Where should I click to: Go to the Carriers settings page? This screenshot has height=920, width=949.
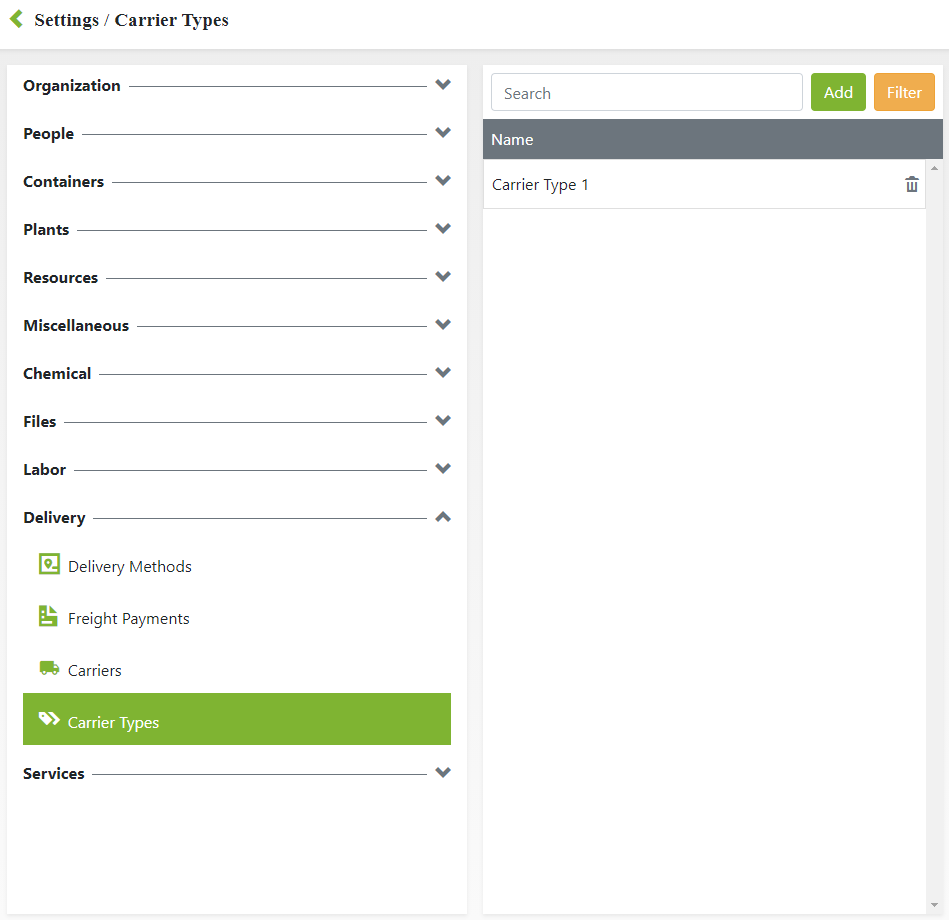coord(95,671)
